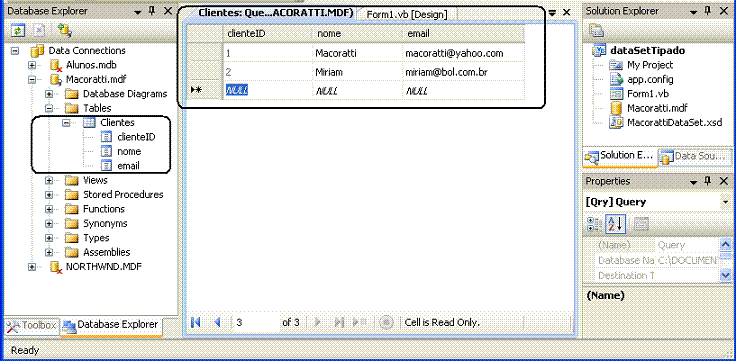Click the email column header
Screen dimensions: 736x361
coord(463,34)
